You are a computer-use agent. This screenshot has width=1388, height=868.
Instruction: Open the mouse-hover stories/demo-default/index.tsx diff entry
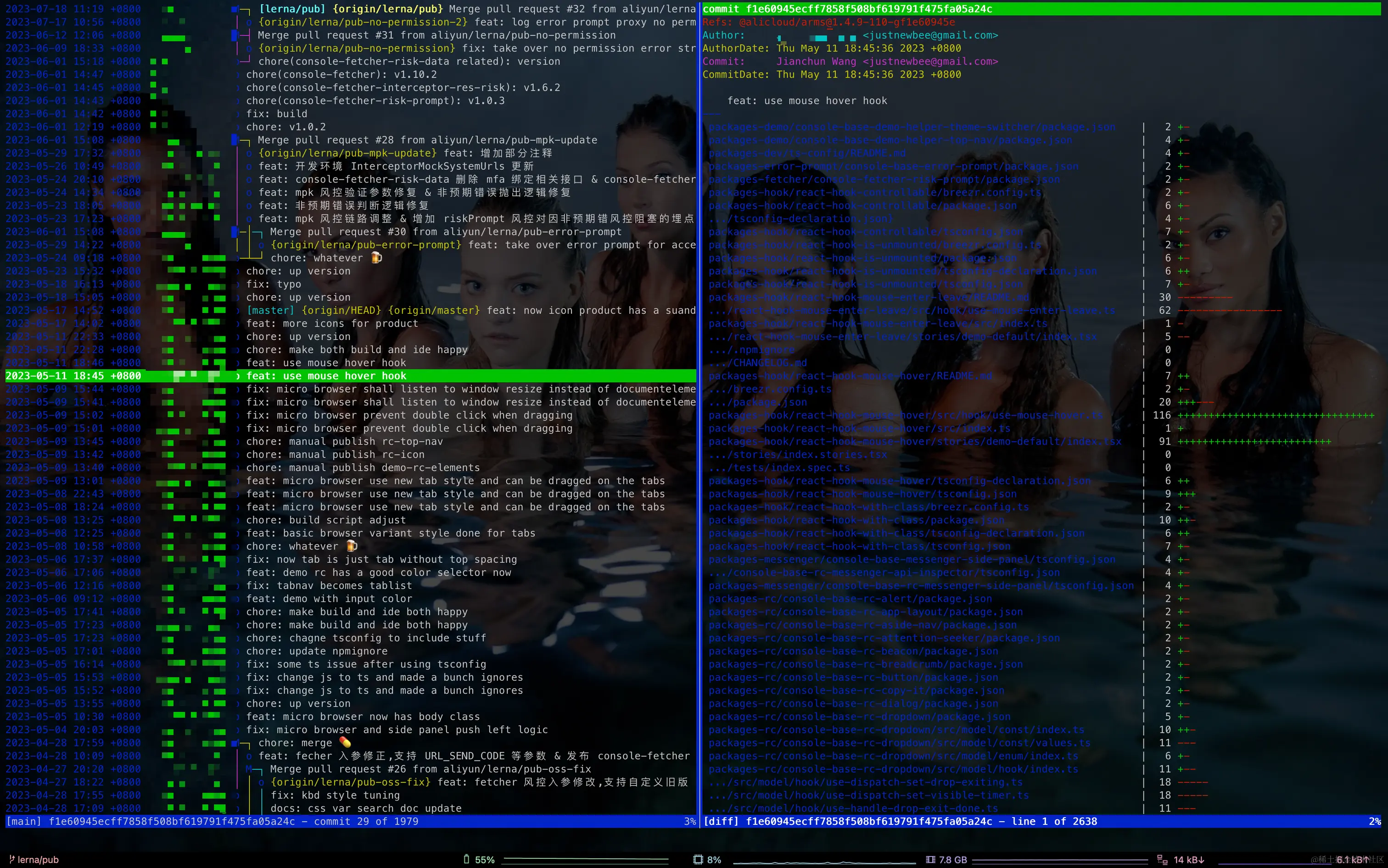[x=914, y=441]
